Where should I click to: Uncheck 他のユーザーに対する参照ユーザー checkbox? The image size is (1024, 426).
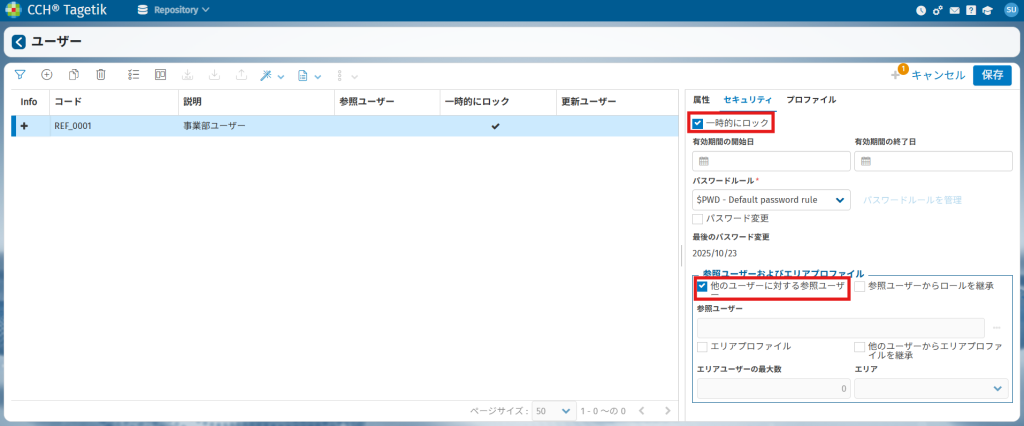(702, 286)
